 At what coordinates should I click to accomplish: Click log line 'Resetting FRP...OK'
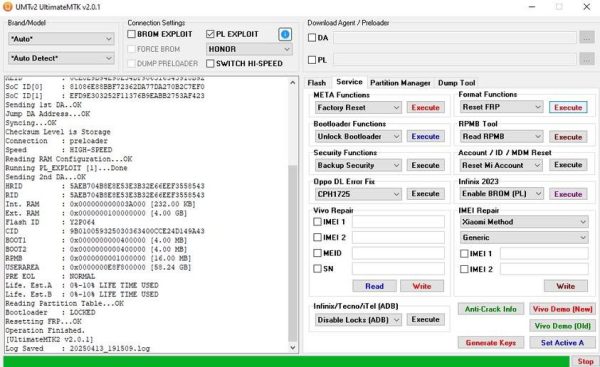pos(44,321)
